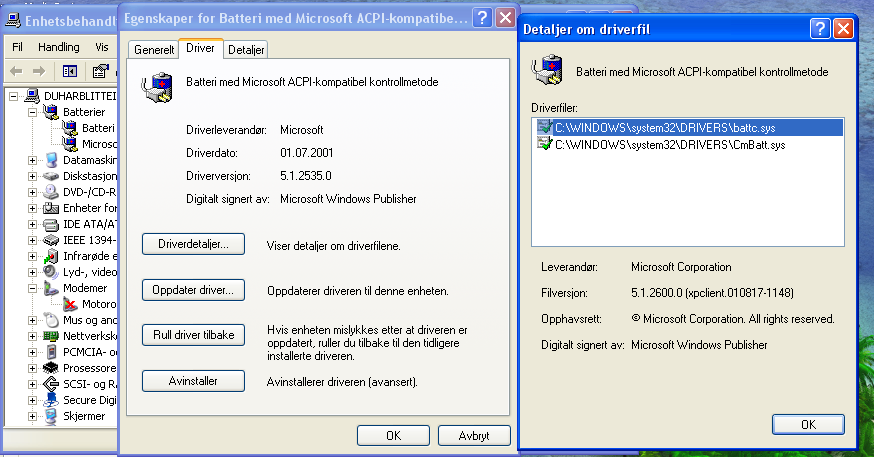
Task: Select the IEEE 1394 controller icon
Action: point(51,240)
